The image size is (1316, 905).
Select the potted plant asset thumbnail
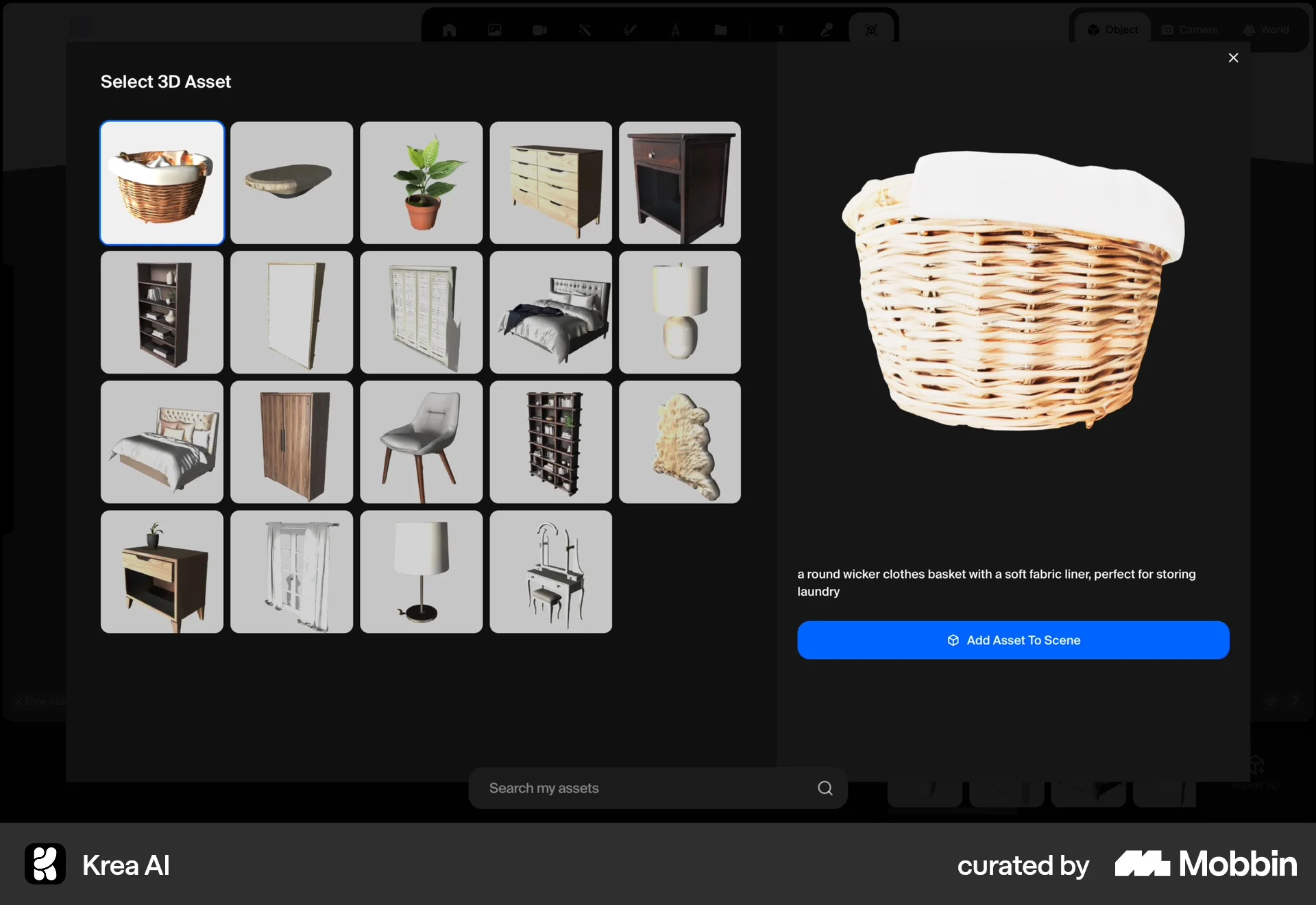point(421,183)
